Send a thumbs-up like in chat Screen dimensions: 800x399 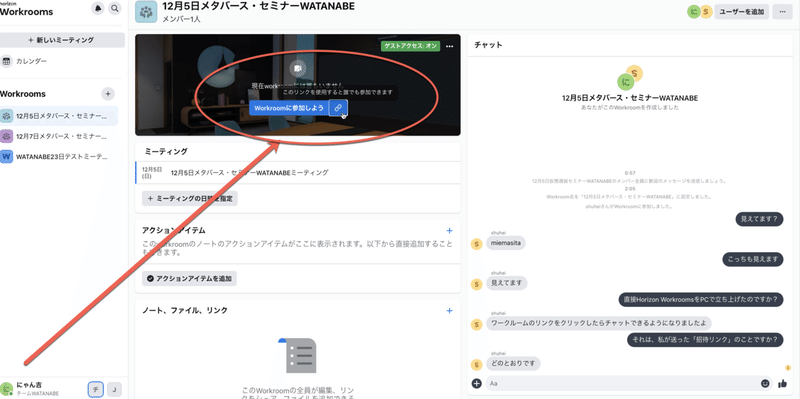pos(783,383)
